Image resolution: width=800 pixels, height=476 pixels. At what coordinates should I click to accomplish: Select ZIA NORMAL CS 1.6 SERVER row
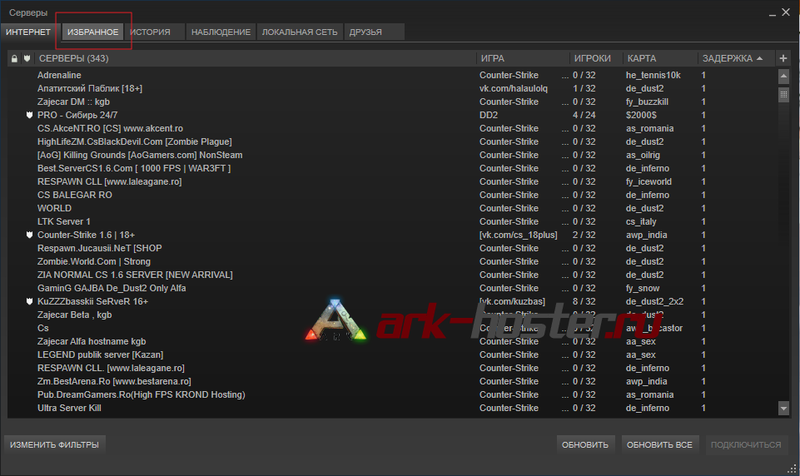[391, 275]
